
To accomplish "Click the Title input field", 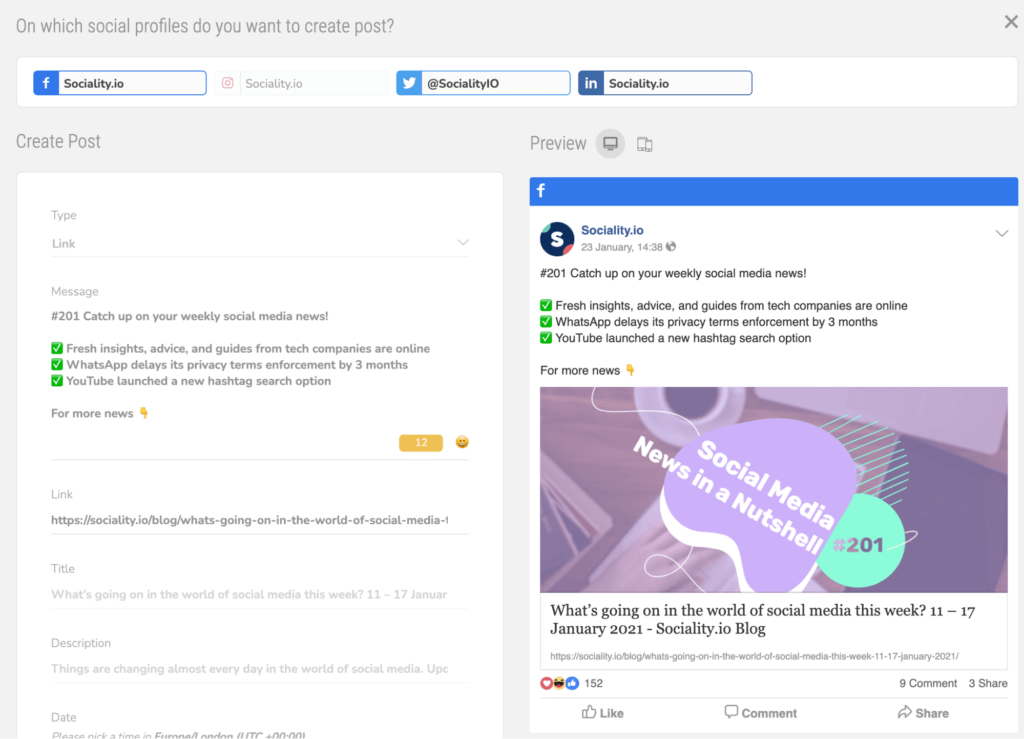I will [x=260, y=594].
